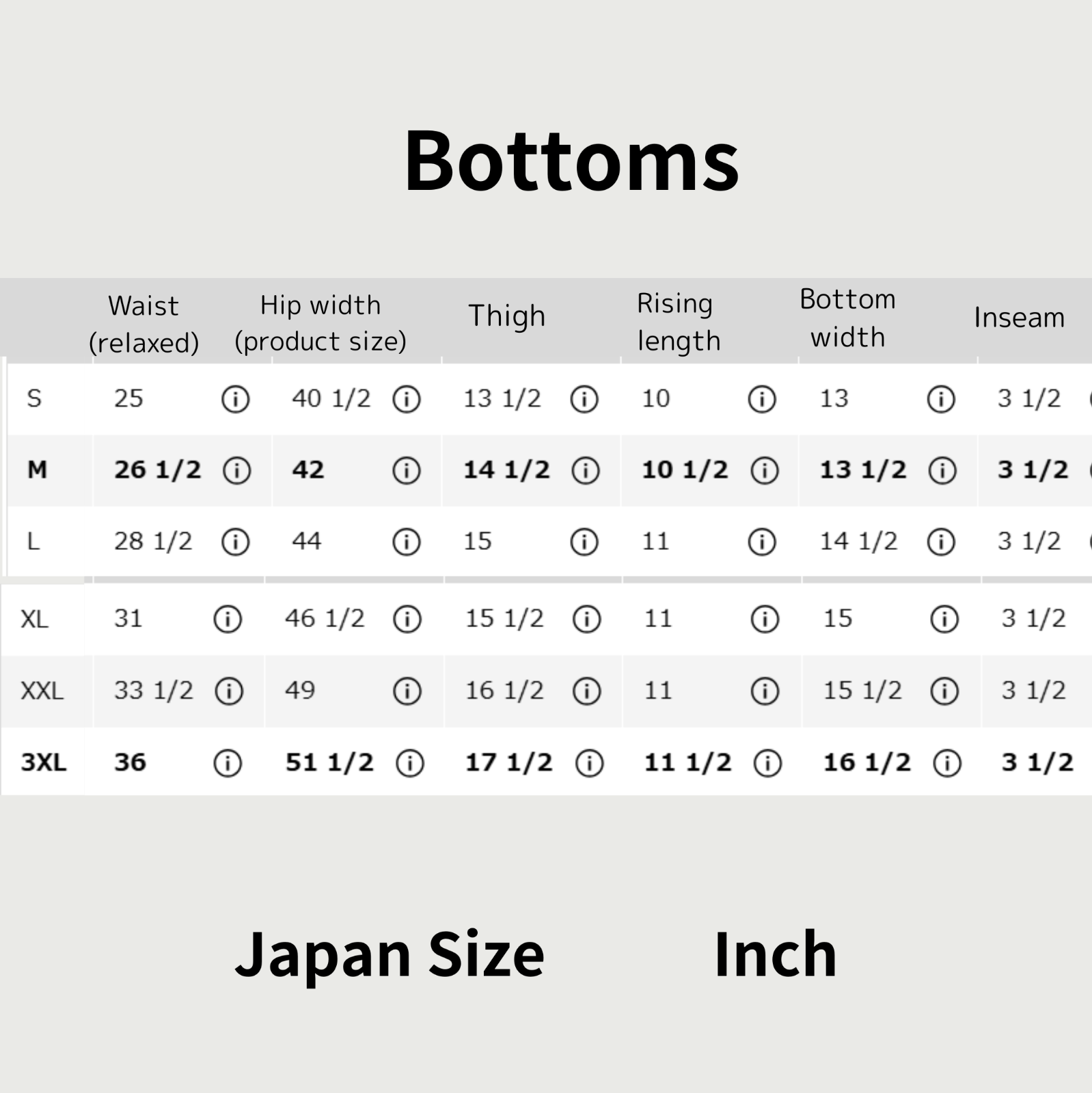Click the Waist (relaxed) column header

coord(144,324)
